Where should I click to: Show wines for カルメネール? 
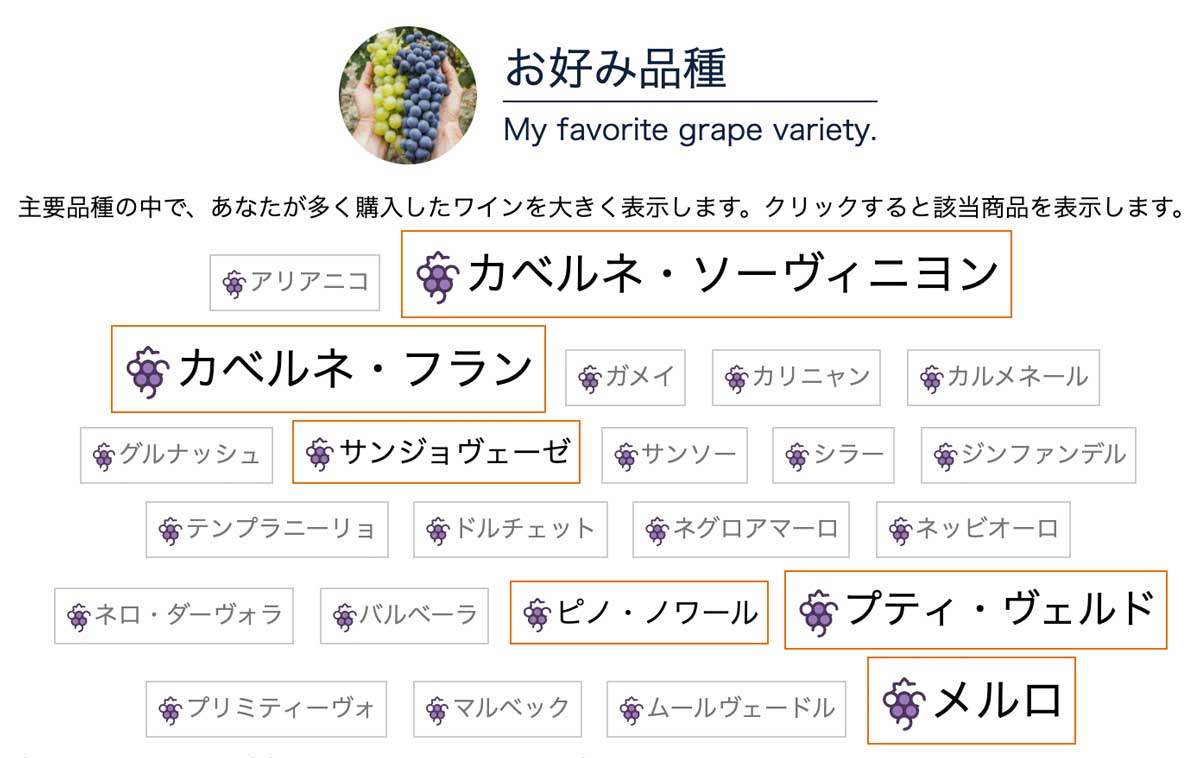point(1003,377)
